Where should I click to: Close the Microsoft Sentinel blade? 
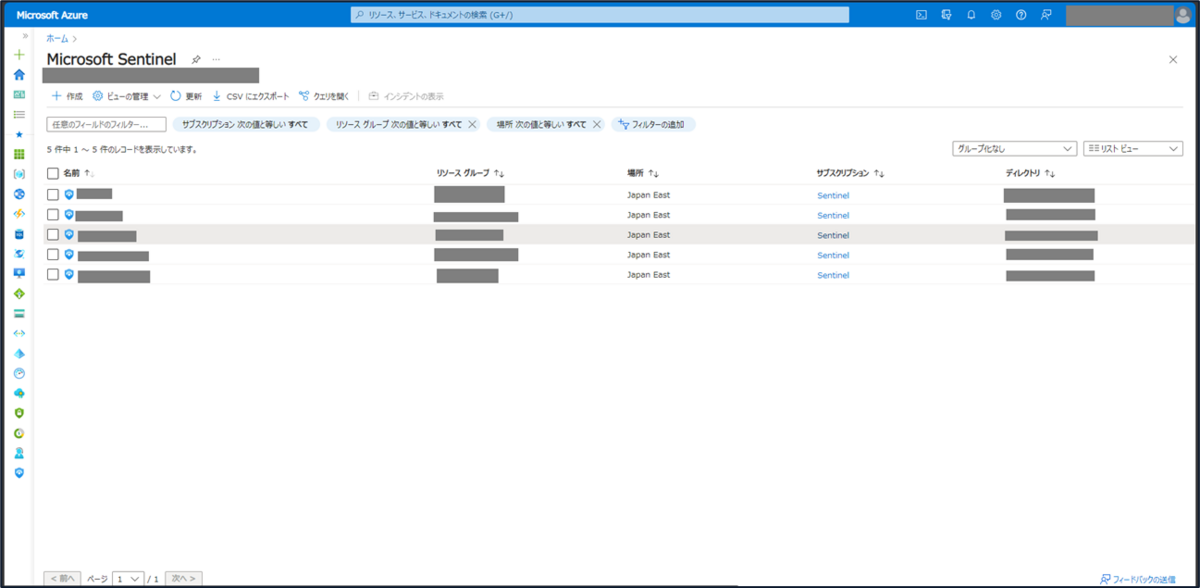pos(1173,60)
